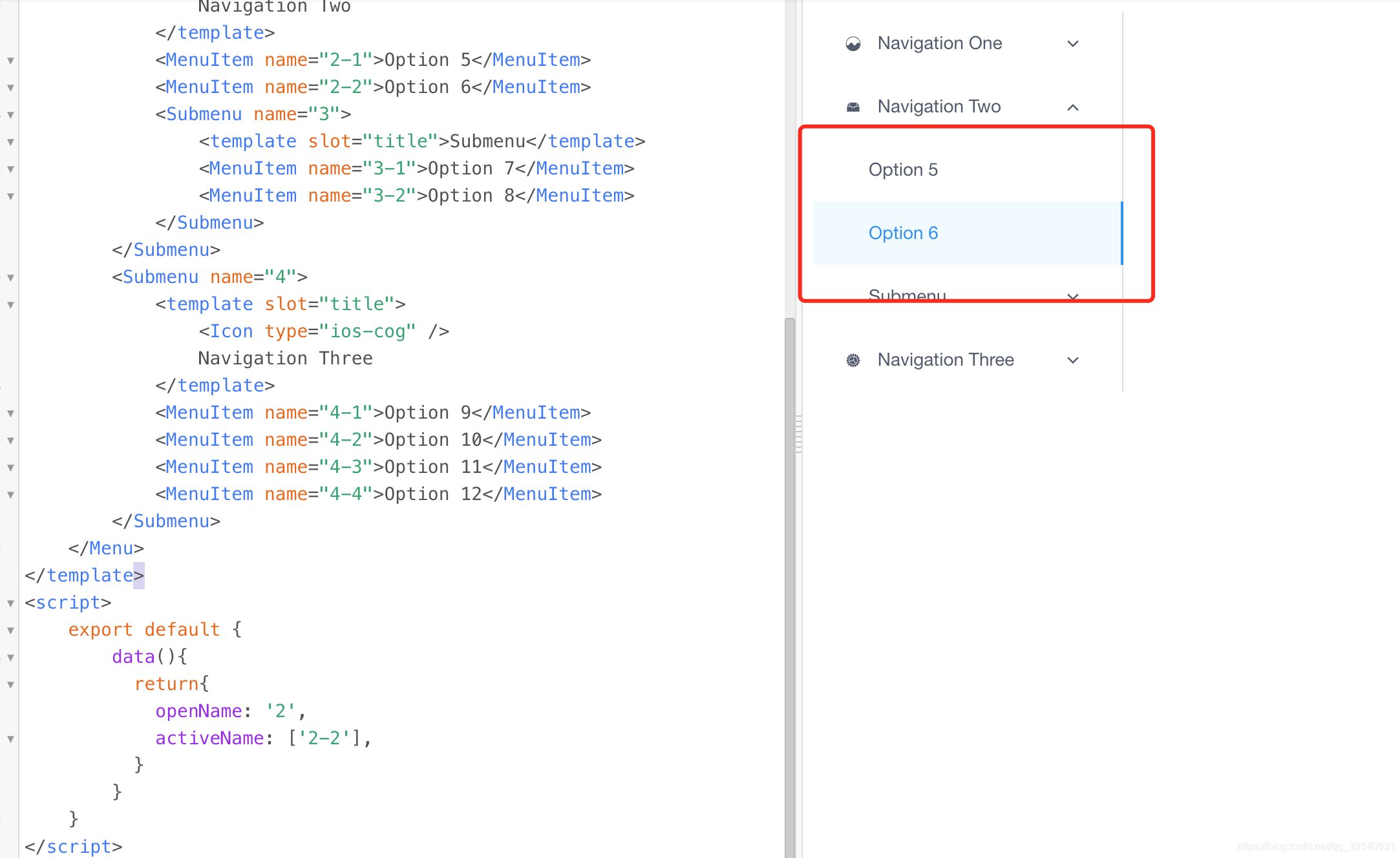Expand the Navigation One chevron arrow

click(x=1073, y=44)
